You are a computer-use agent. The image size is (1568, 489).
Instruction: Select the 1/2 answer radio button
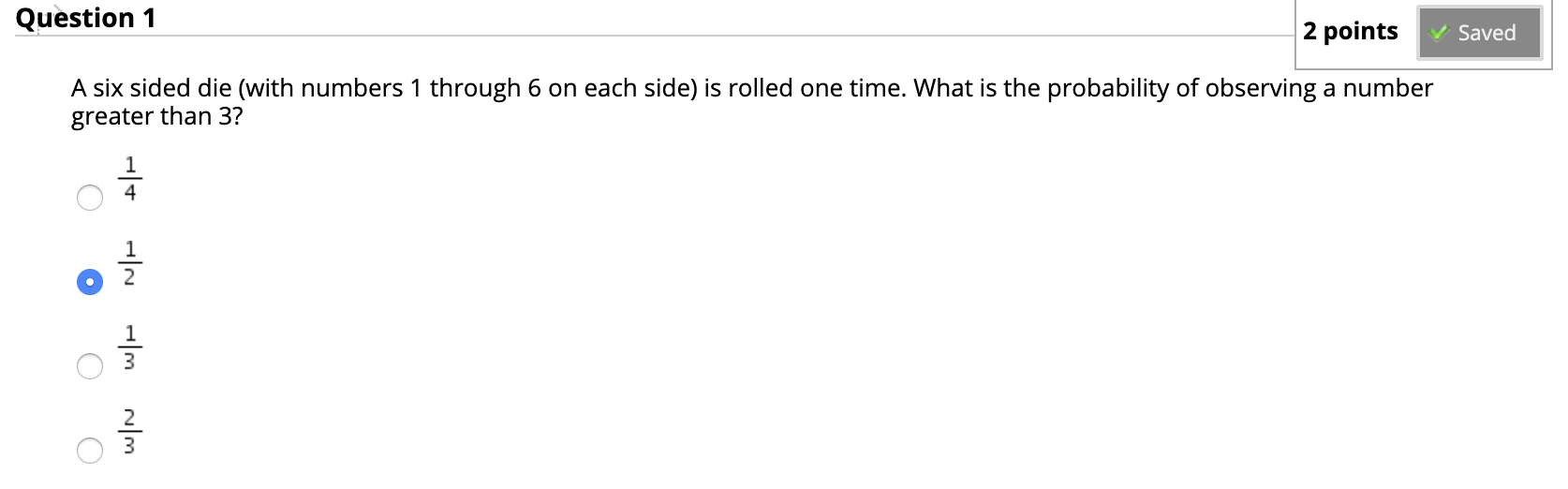point(90,282)
